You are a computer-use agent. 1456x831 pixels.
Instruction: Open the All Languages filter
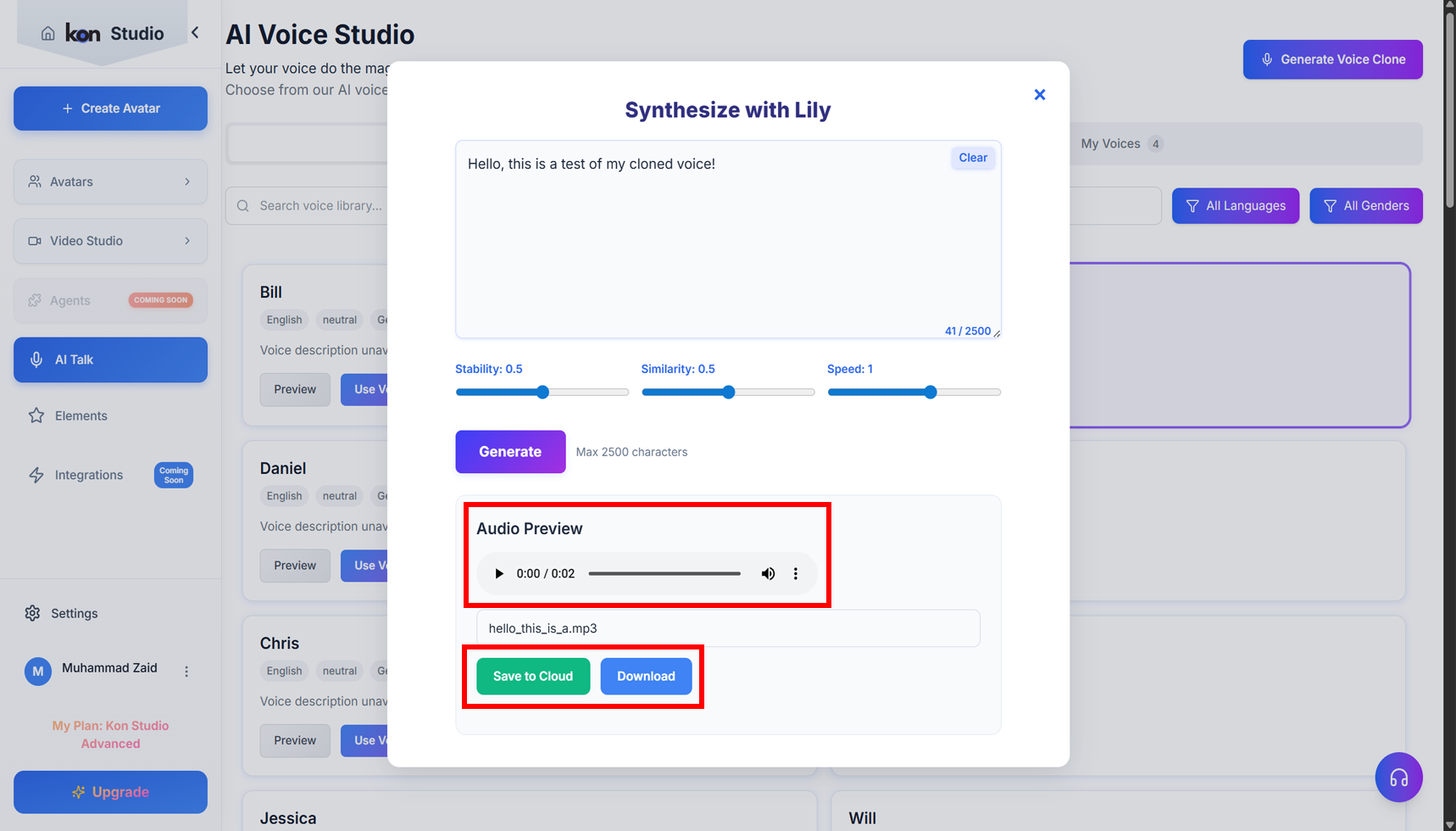coord(1235,206)
